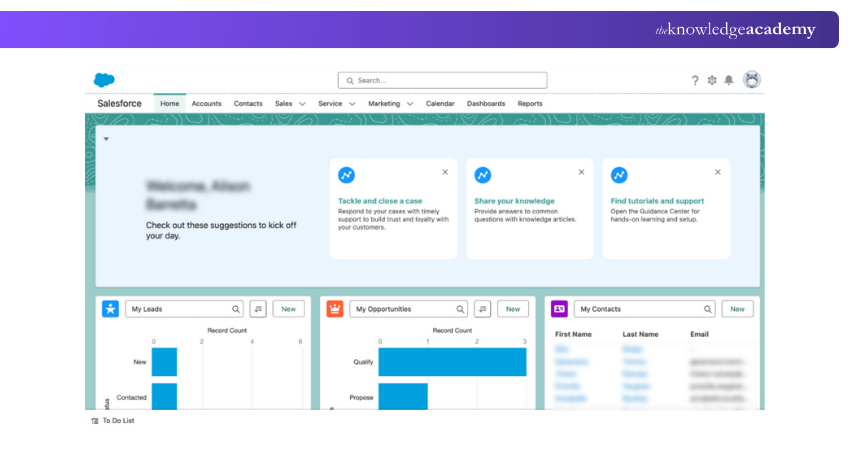Click the Salesforce app name label

pos(119,104)
